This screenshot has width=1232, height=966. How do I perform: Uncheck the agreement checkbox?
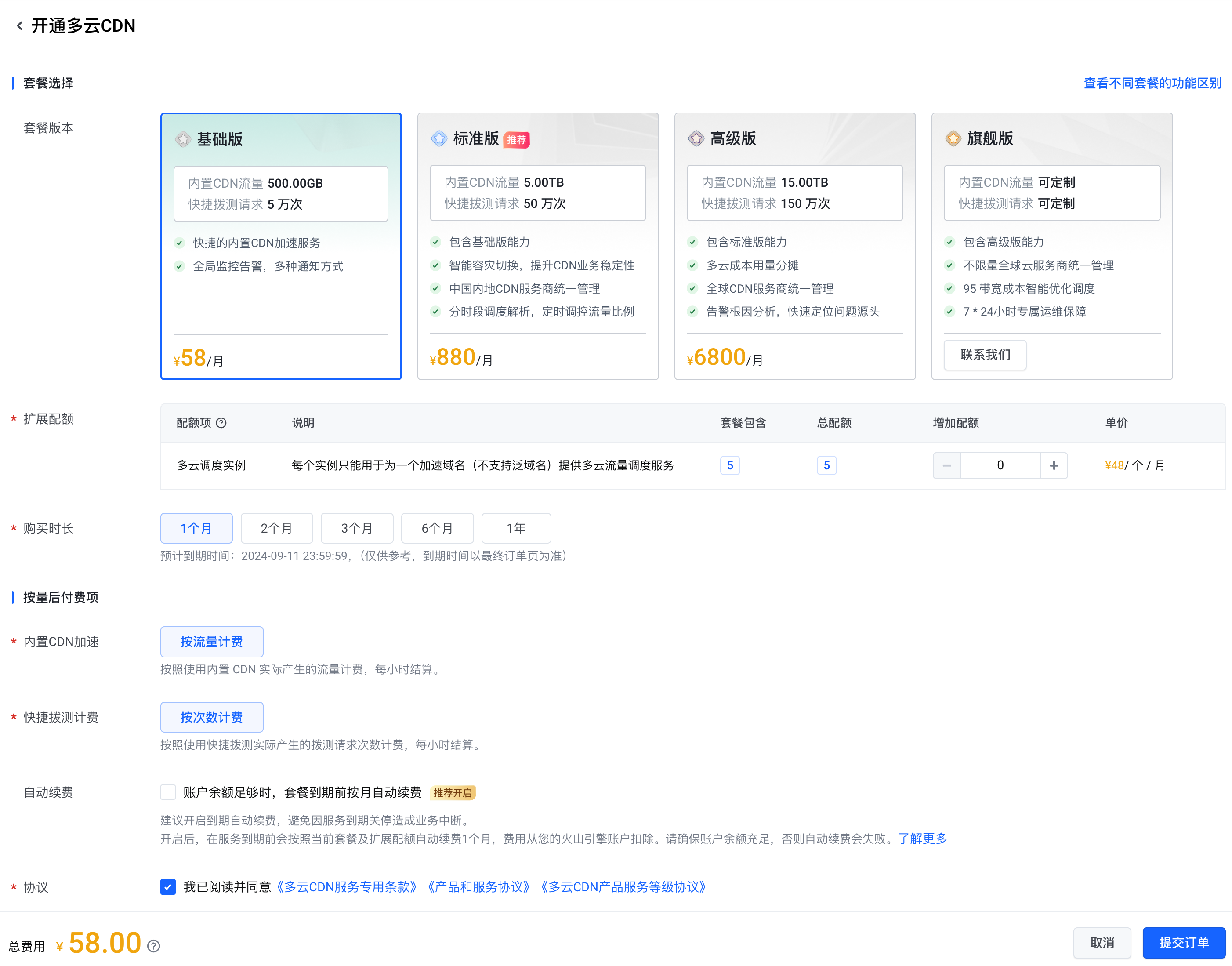(x=168, y=887)
